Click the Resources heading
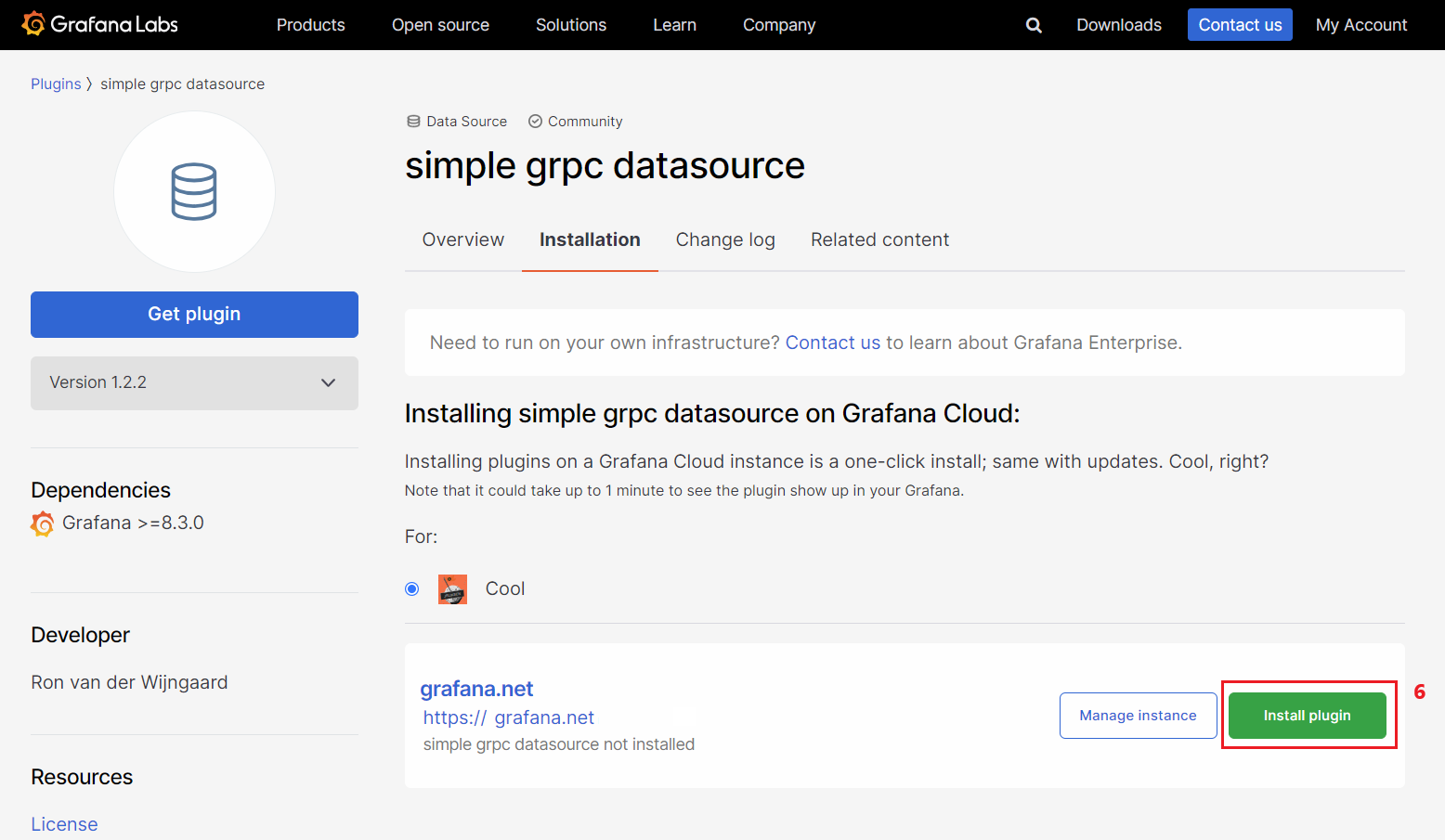 [x=82, y=777]
